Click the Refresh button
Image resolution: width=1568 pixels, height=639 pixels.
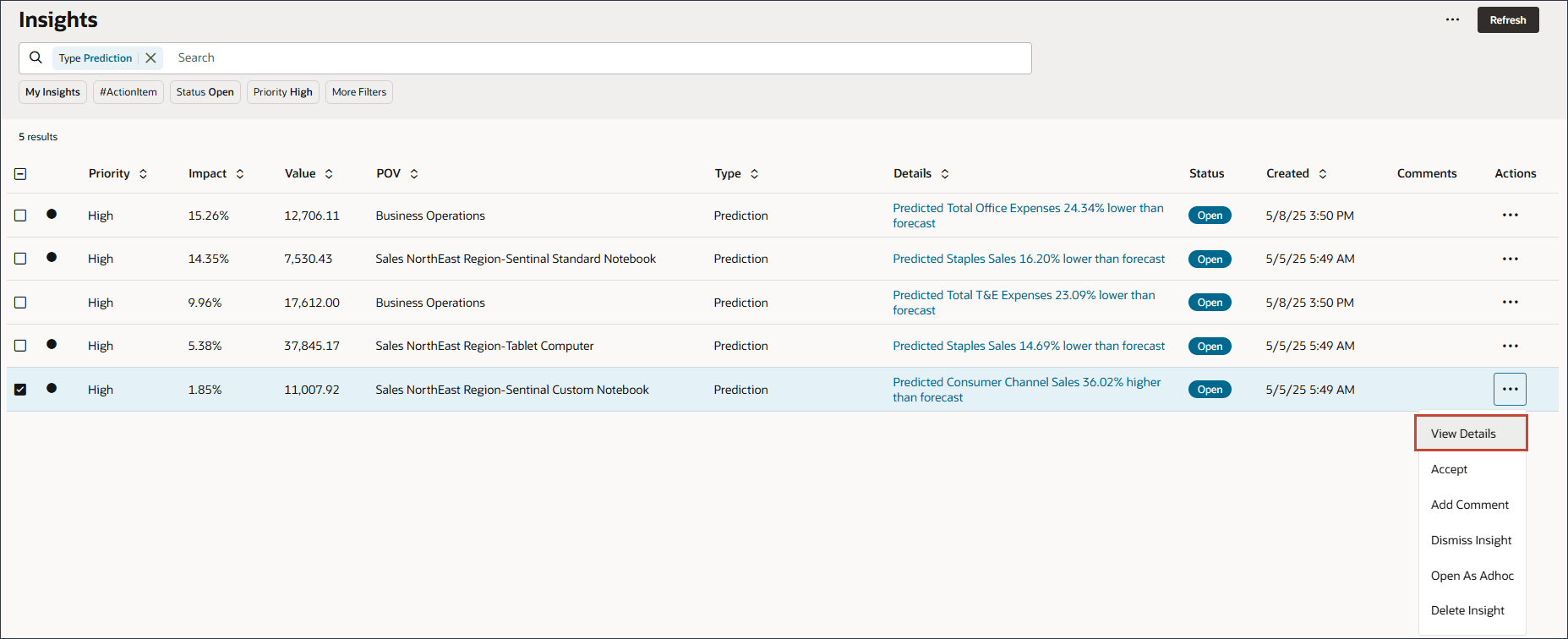point(1507,20)
